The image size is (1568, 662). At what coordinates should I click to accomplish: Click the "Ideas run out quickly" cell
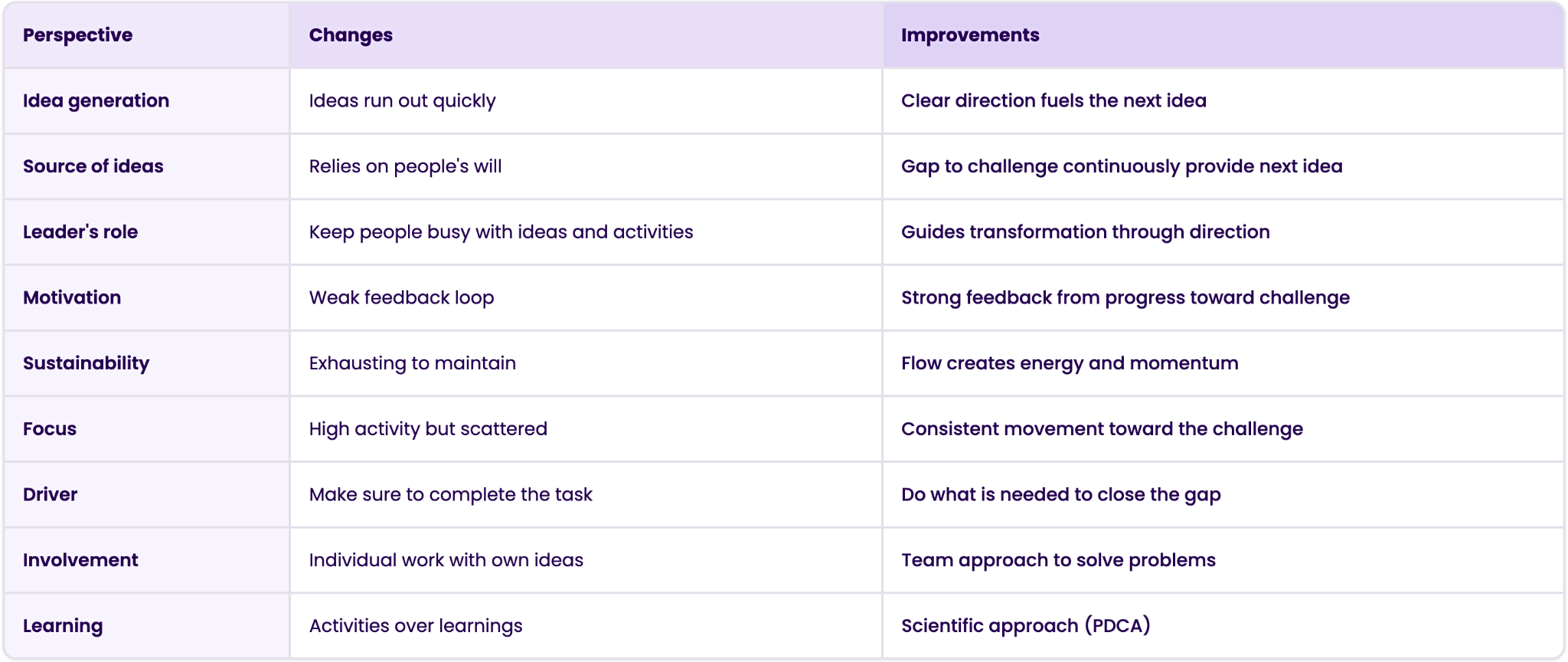click(402, 101)
